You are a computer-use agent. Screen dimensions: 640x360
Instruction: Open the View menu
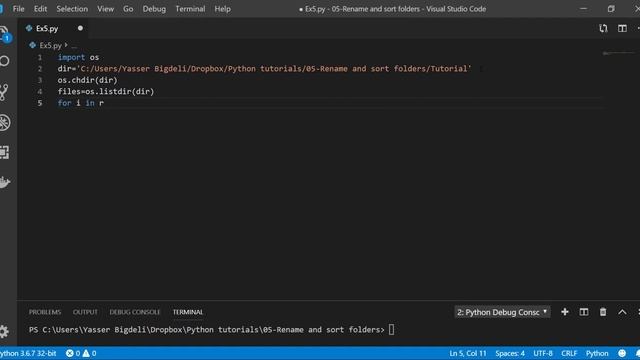click(x=105, y=9)
